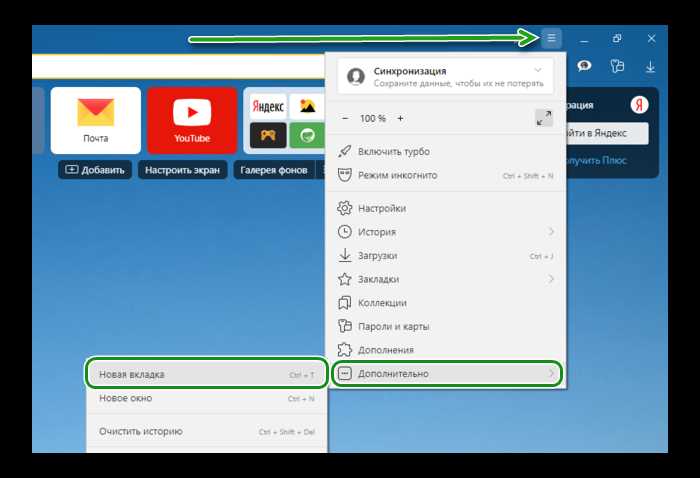This screenshot has width=700, height=478.
Task: Decrease zoom with the minus button
Action: tap(346, 118)
